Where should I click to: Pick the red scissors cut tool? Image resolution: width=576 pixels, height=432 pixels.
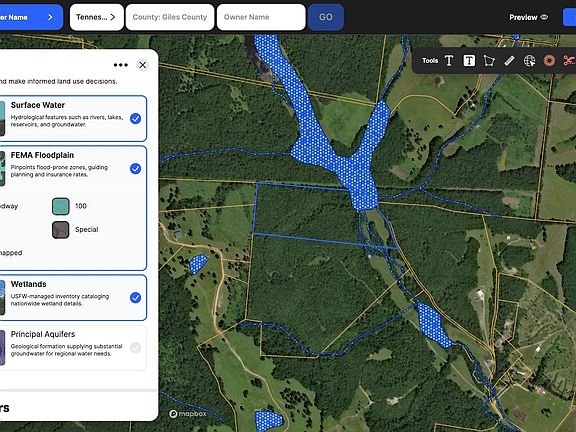pos(569,61)
